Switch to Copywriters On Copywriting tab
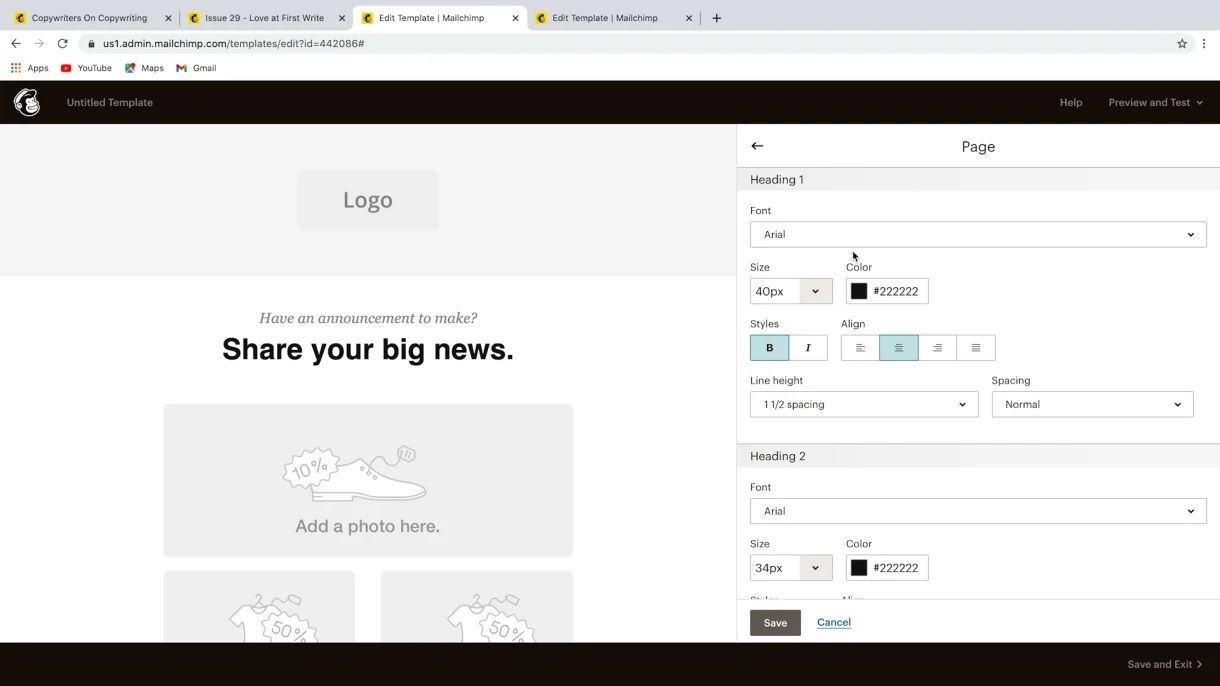 coord(89,18)
